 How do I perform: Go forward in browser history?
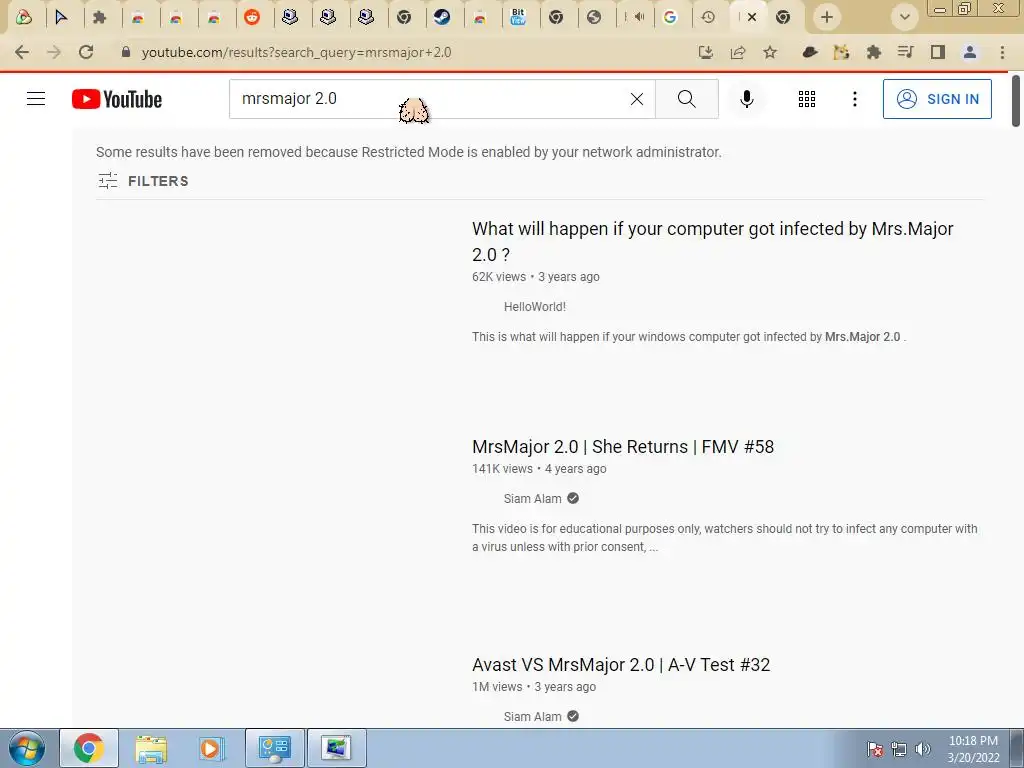54,52
